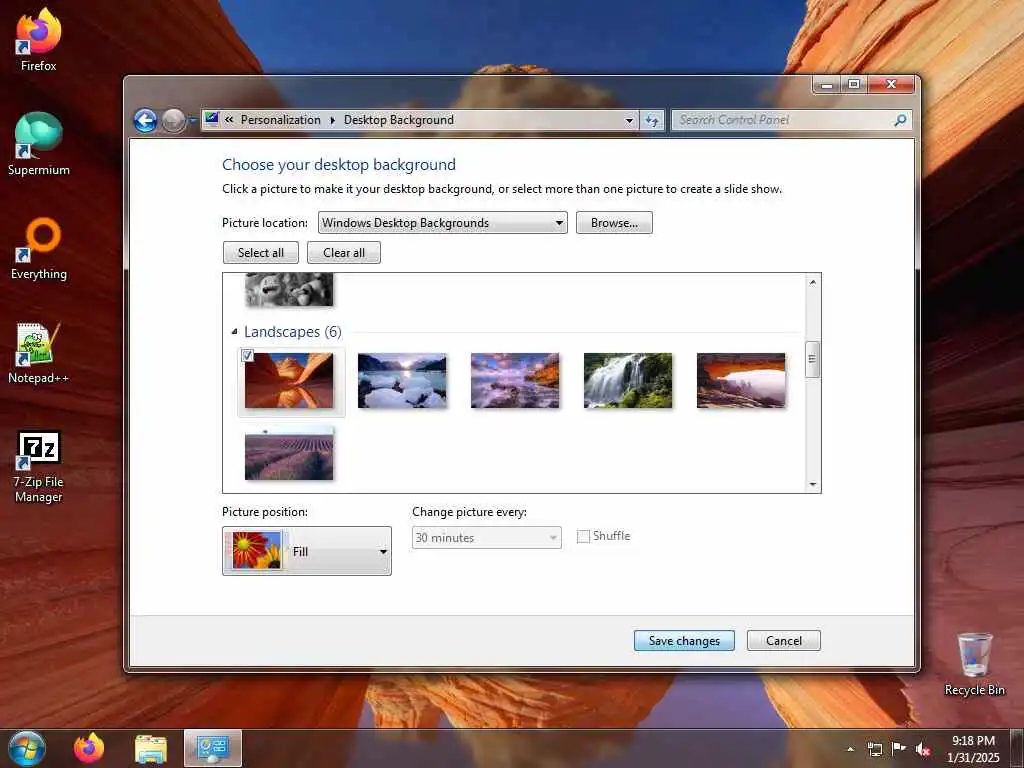This screenshot has width=1024, height=768.
Task: Select the rock arch wallpaper thumbnail
Action: [741, 381]
